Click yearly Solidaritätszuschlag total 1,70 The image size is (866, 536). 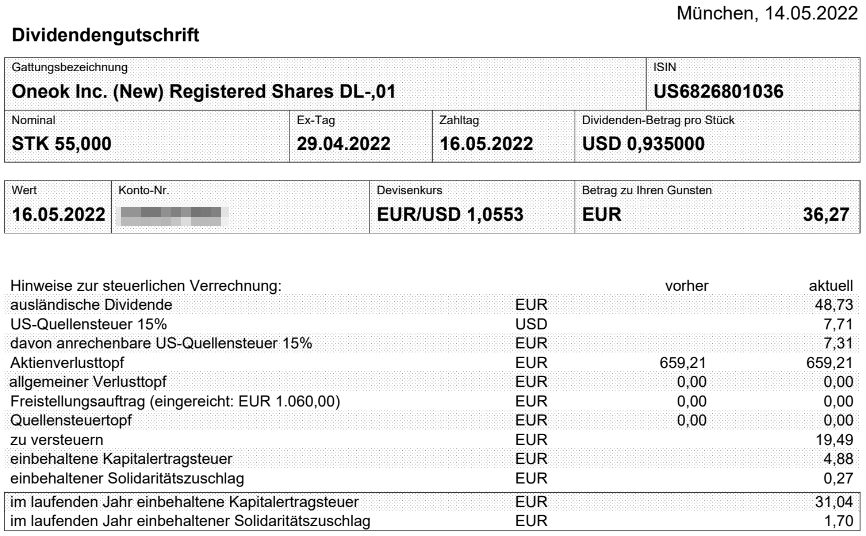point(838,521)
